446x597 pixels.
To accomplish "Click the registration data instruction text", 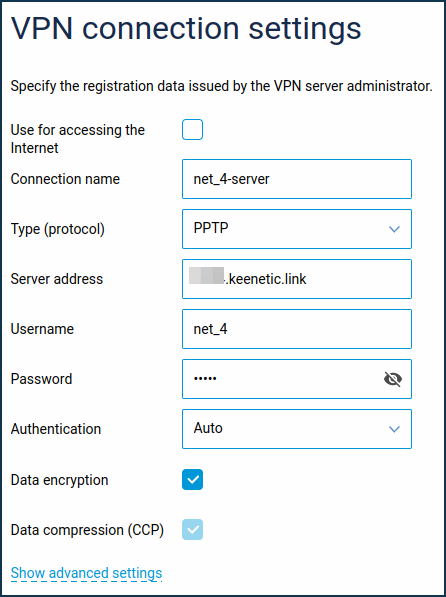I will click(221, 87).
